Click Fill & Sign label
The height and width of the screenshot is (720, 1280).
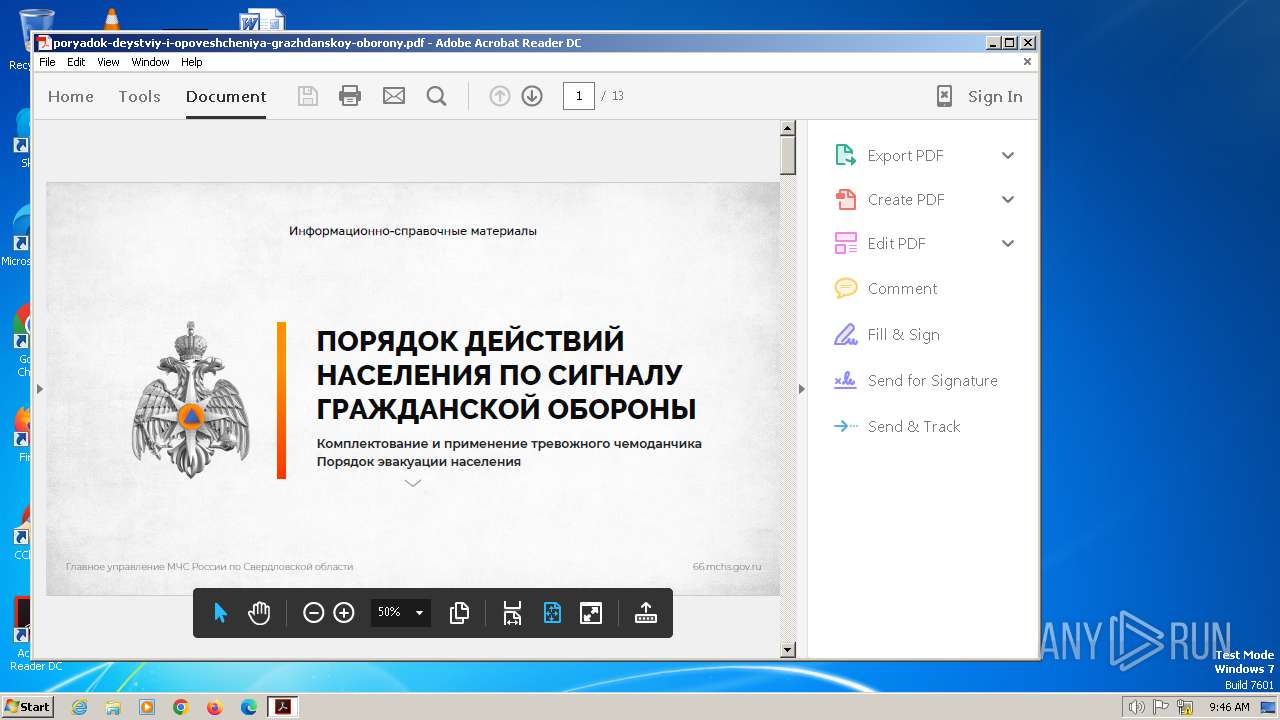tap(904, 334)
